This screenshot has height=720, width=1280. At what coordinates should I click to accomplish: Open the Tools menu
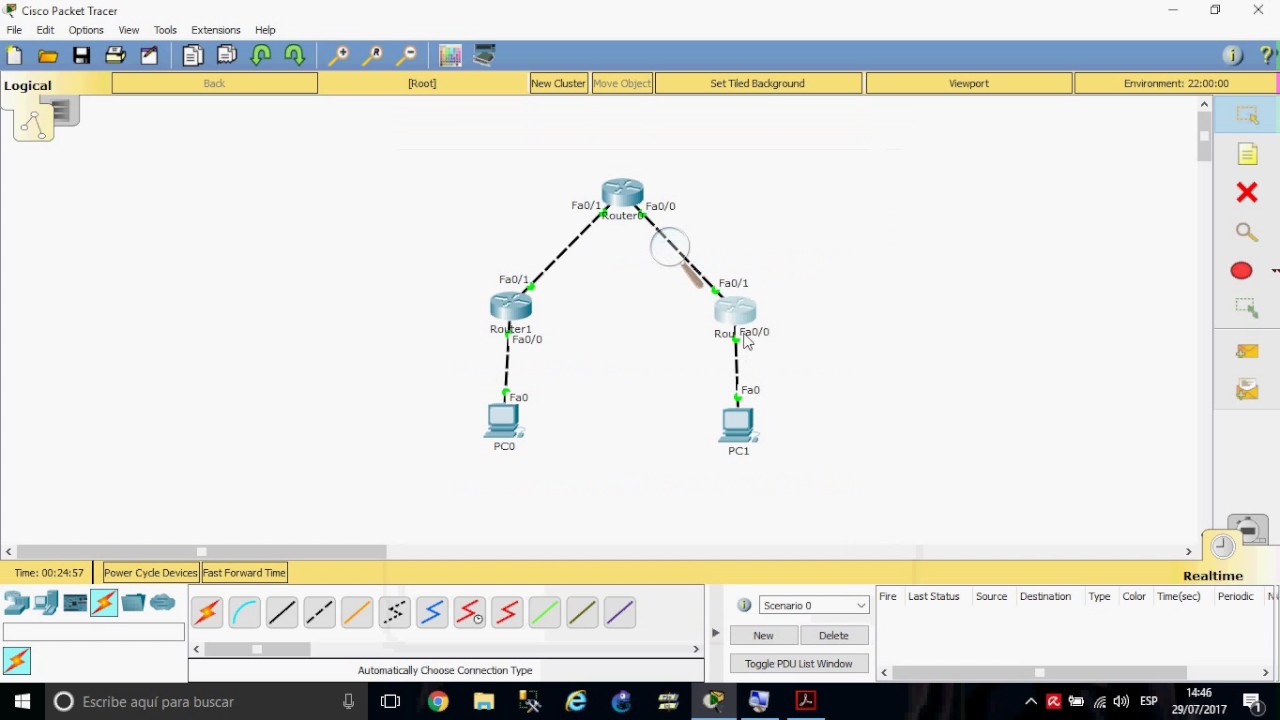[x=165, y=30]
